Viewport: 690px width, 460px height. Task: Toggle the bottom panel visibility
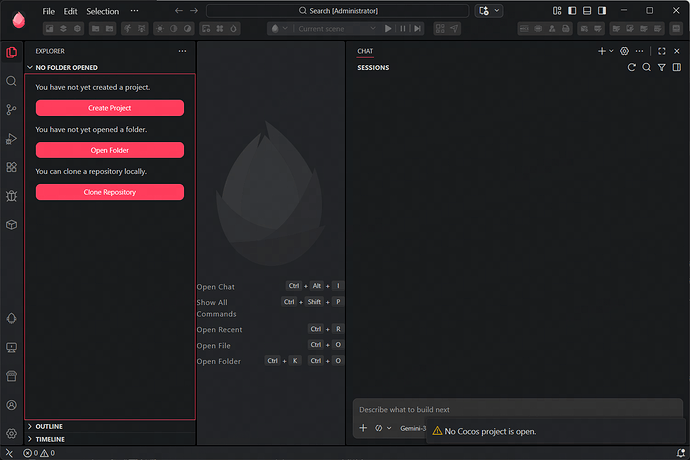587,11
